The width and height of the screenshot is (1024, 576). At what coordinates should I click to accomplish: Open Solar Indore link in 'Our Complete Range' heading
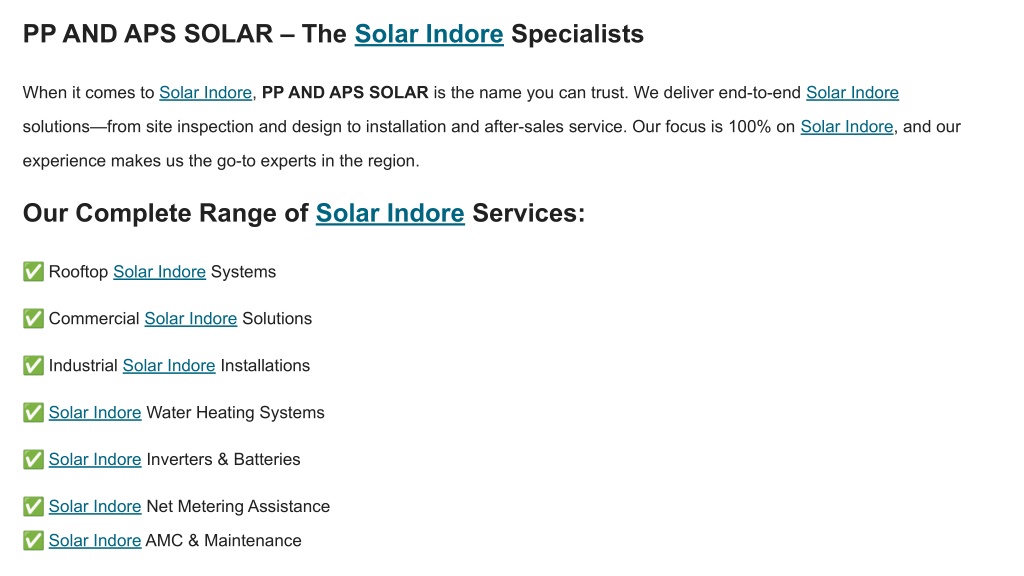click(x=390, y=213)
